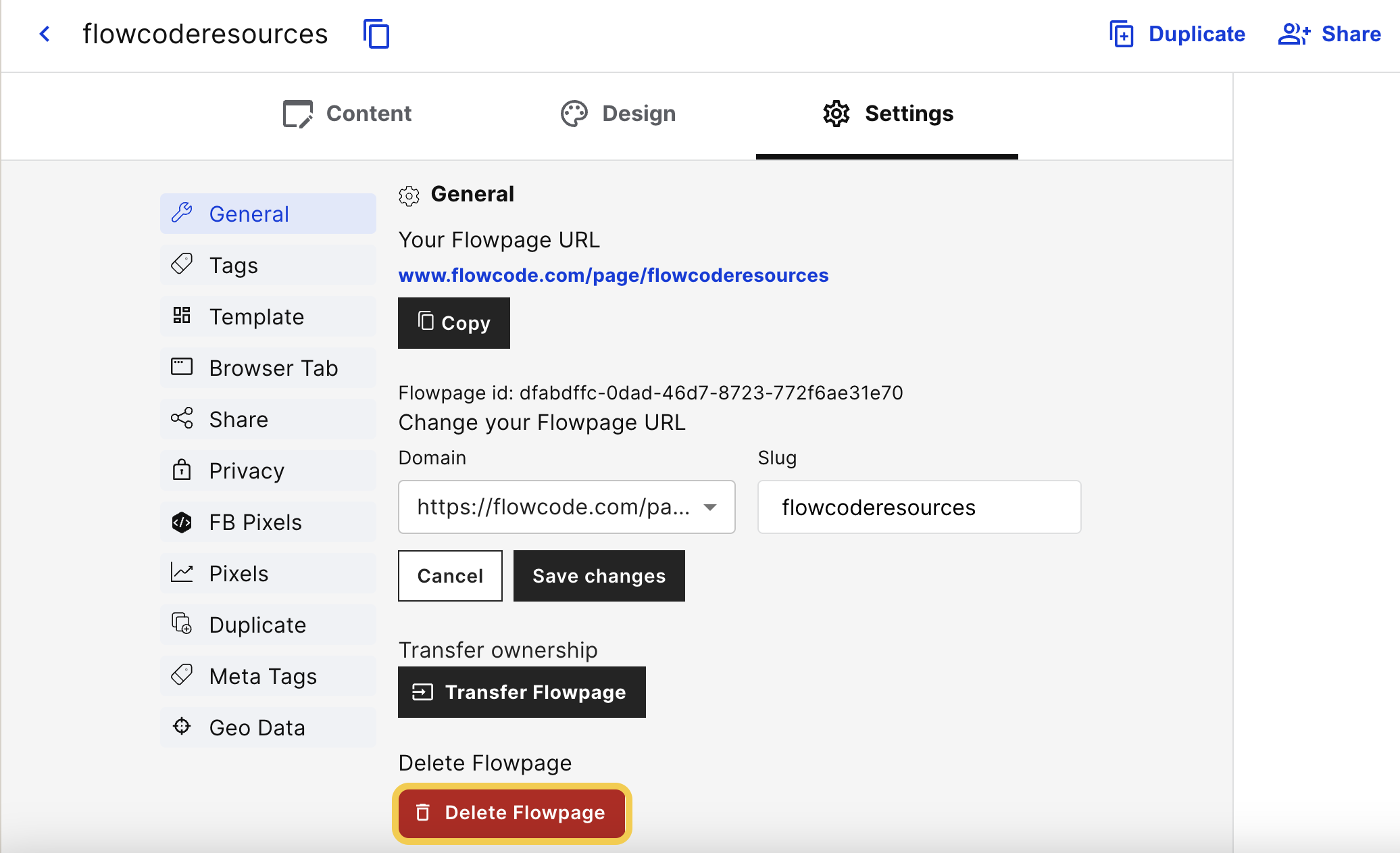The width and height of the screenshot is (1400, 853).
Task: Click the lock icon beside Privacy
Action: [x=182, y=470]
